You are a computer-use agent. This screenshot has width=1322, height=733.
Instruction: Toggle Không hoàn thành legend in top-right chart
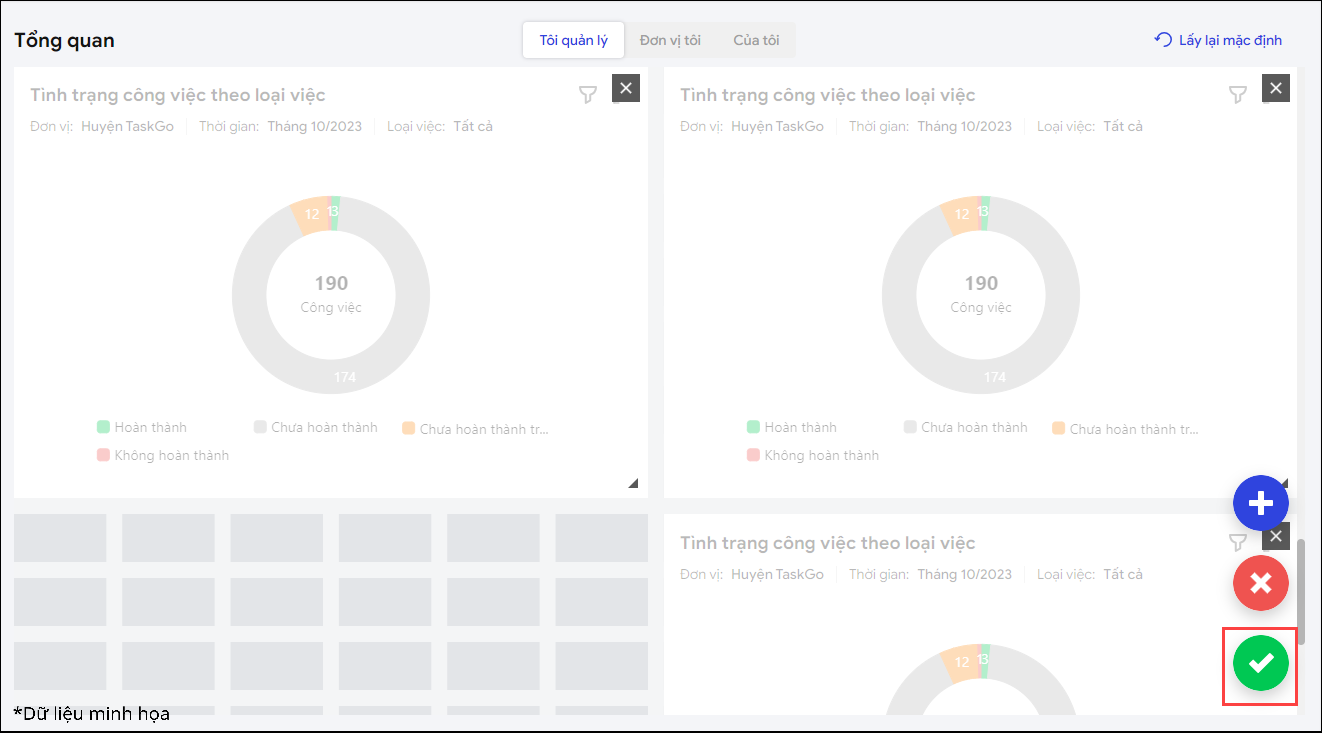point(813,455)
